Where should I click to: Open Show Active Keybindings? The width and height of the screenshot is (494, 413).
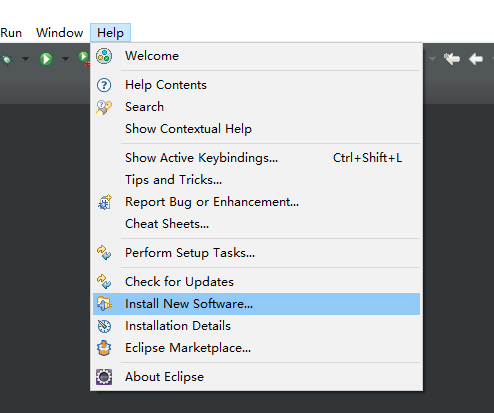point(256,158)
